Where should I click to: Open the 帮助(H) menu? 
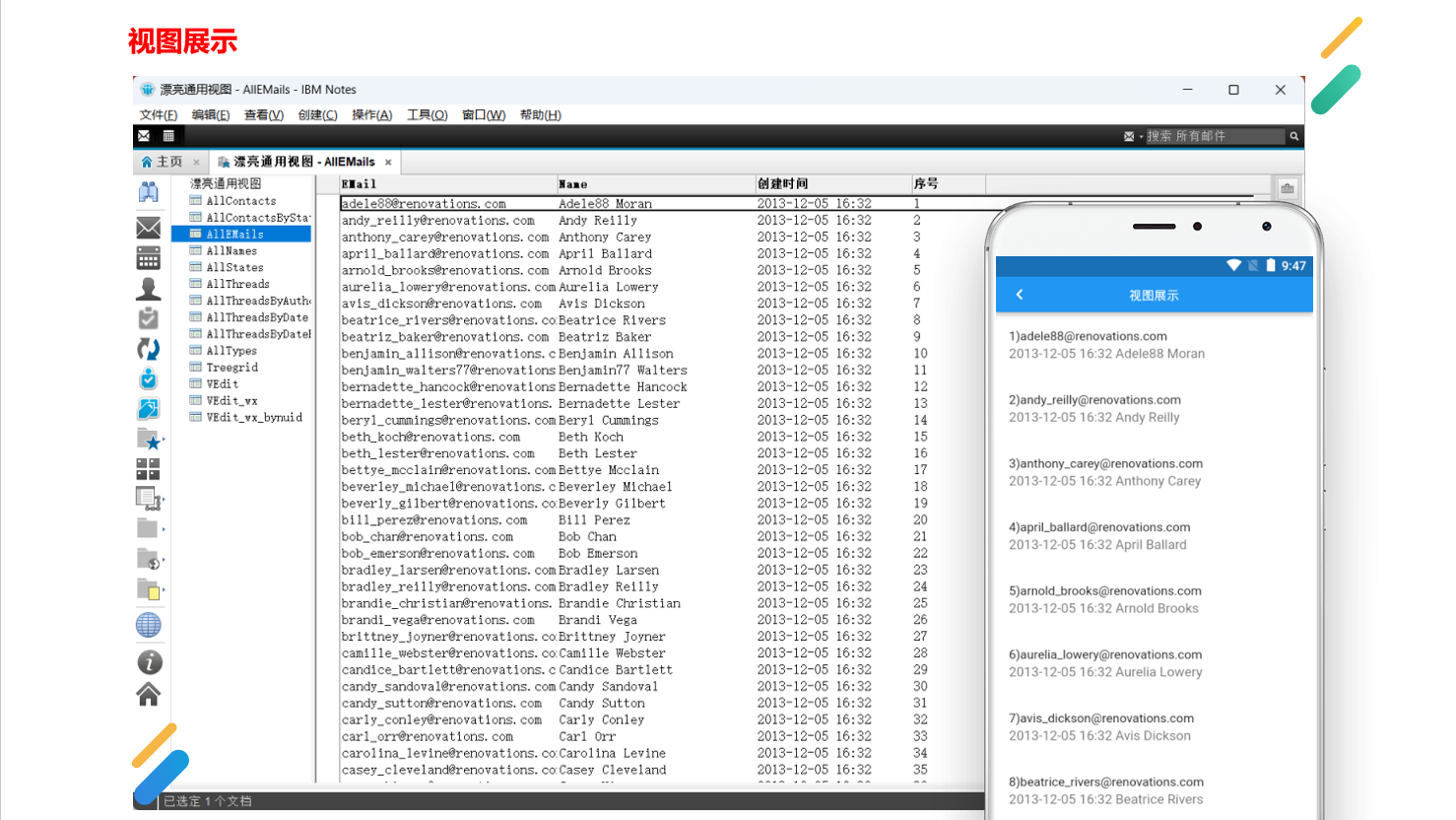(x=541, y=115)
